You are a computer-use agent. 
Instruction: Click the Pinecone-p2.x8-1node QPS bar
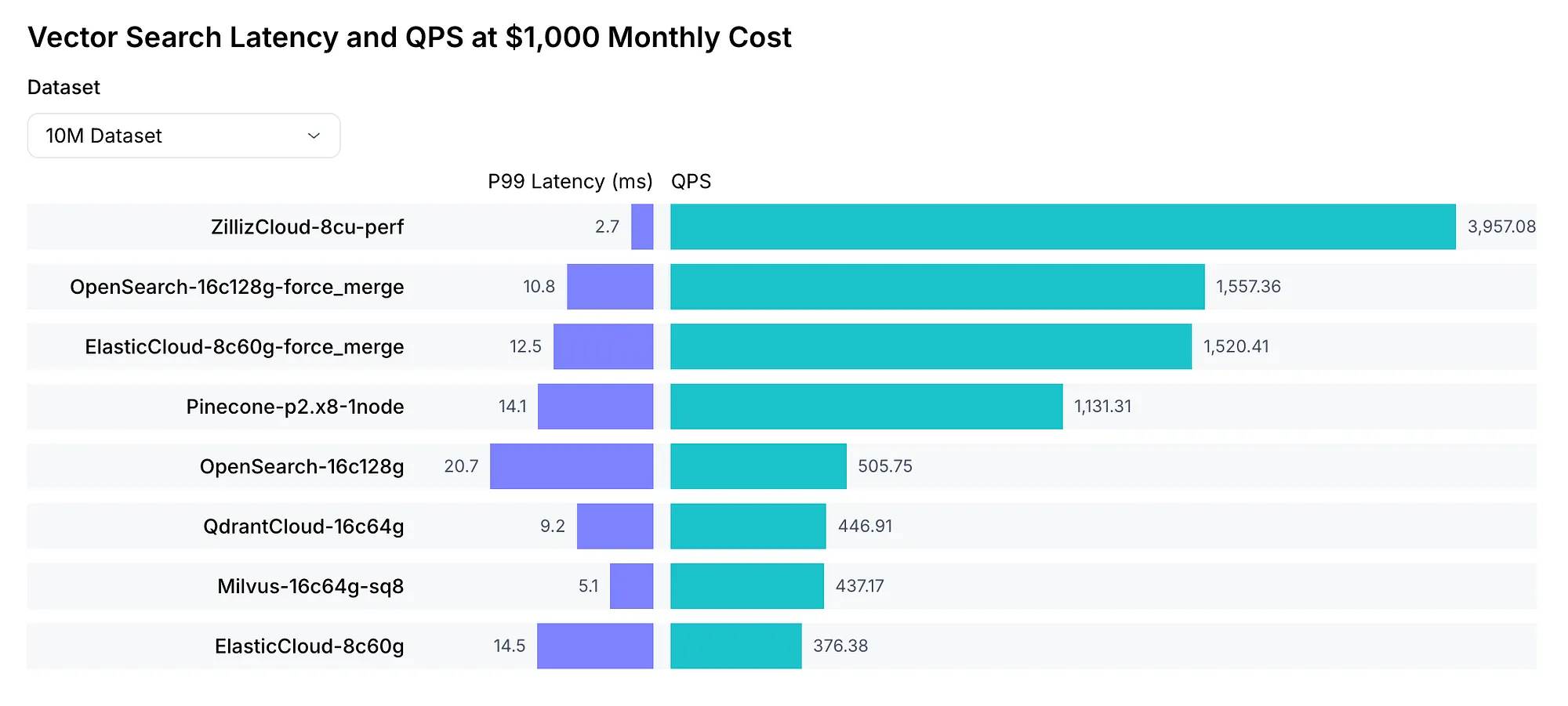tap(866, 407)
